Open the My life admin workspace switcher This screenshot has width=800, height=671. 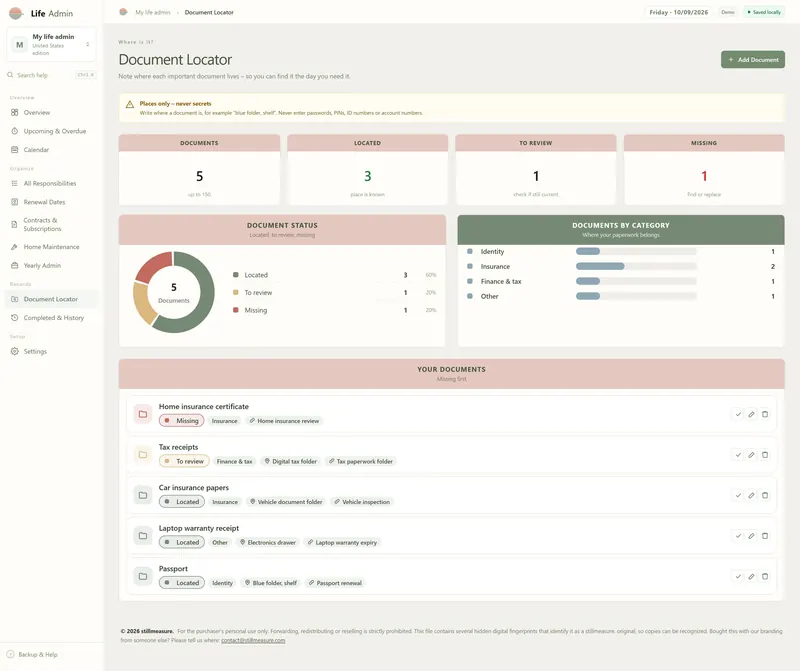tap(52, 44)
